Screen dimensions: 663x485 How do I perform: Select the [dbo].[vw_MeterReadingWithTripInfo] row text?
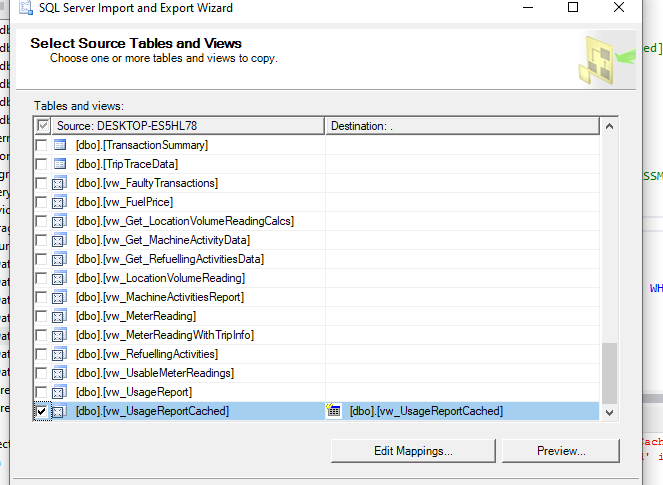tap(165, 335)
